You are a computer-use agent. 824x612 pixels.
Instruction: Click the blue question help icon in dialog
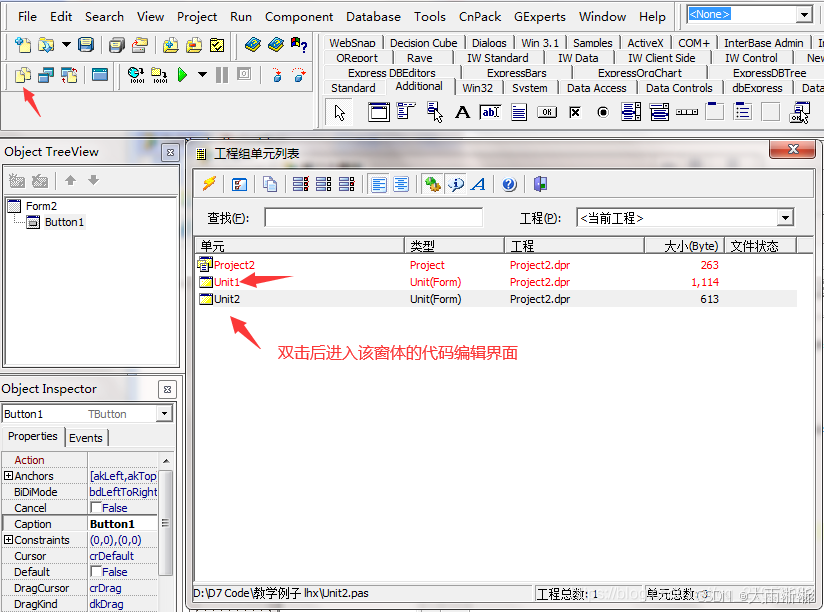pos(509,184)
